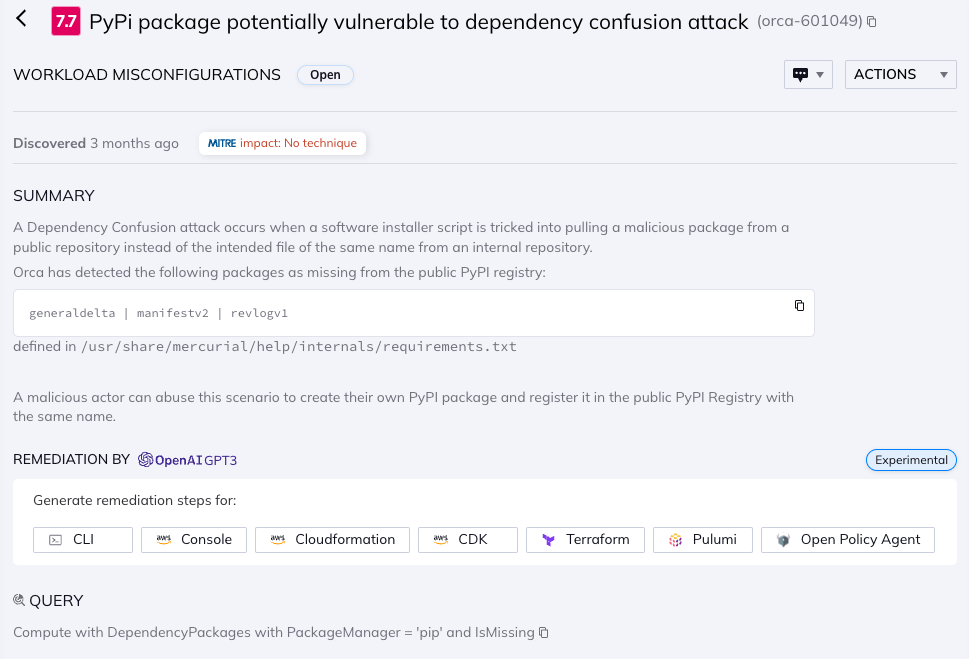Generate CLI remediation steps
This screenshot has height=659, width=969.
coord(82,539)
